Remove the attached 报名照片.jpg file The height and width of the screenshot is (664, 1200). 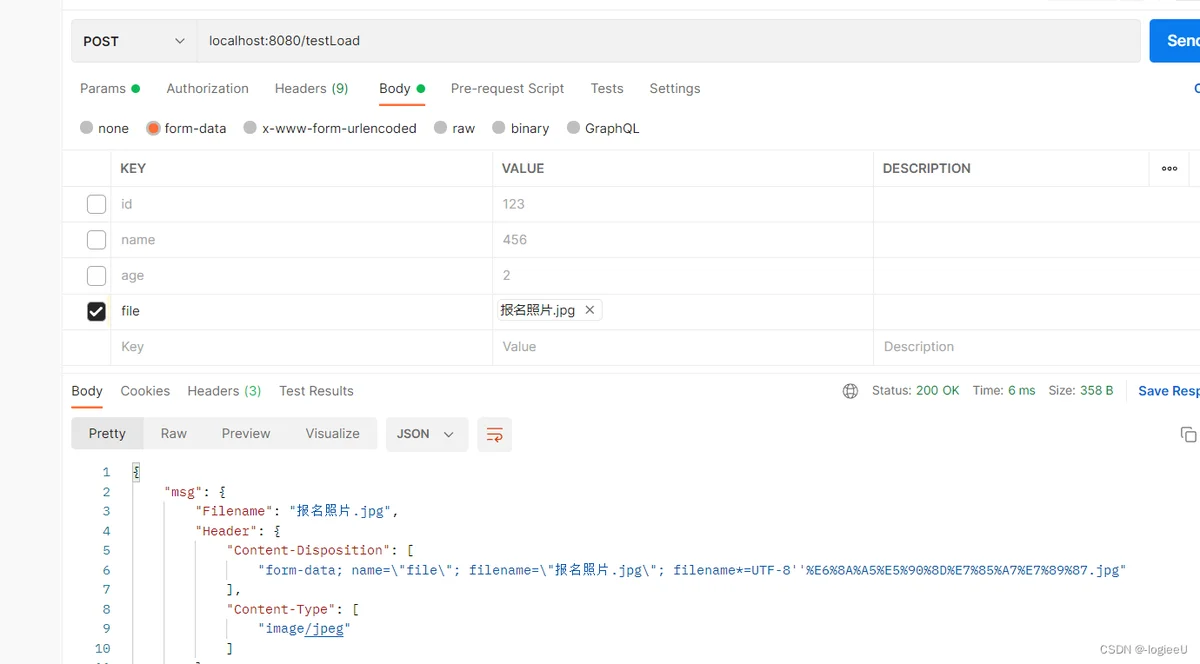coord(590,310)
